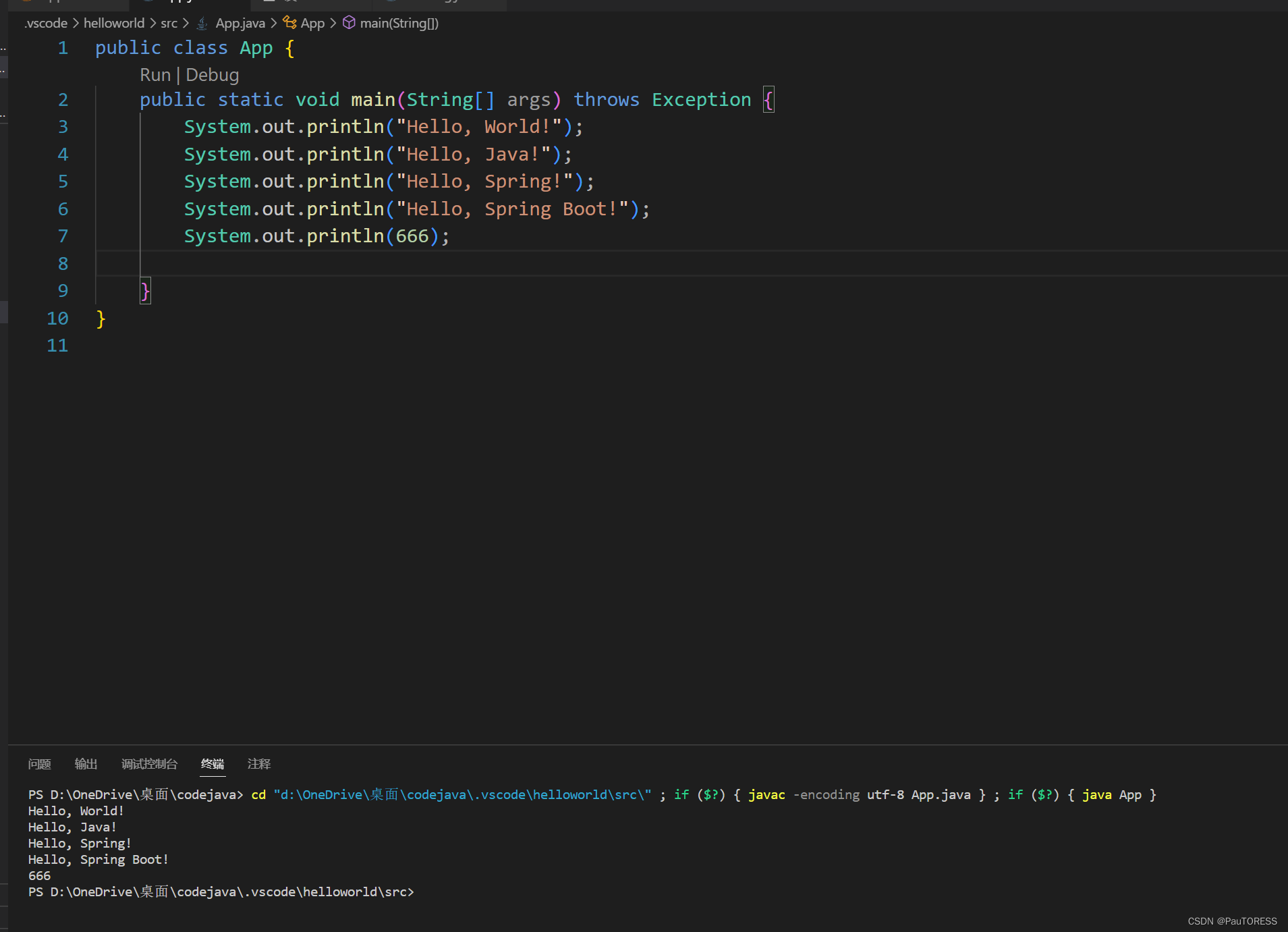Open the src breadcrumb dropdown
1288x932 pixels.
pyautogui.click(x=169, y=23)
